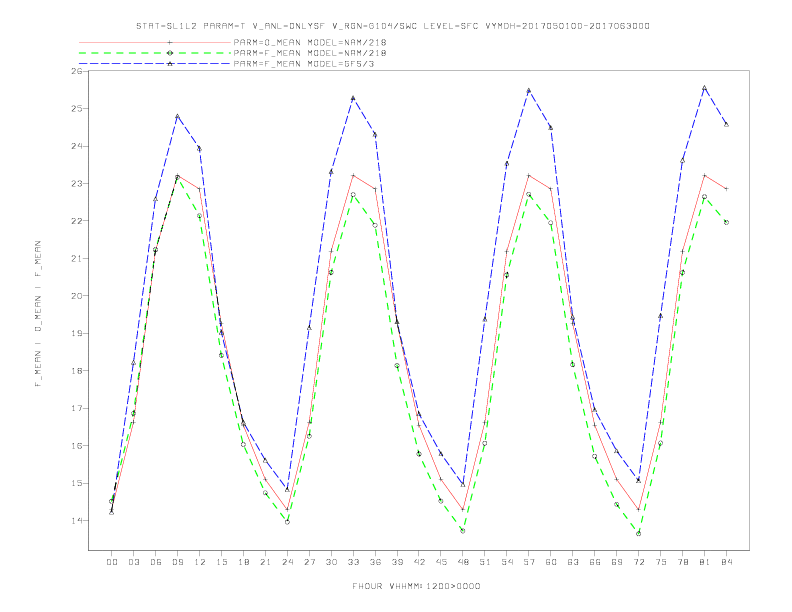Click the x-axis label FHOUR VHHMM: 1200>0000

click(416, 586)
